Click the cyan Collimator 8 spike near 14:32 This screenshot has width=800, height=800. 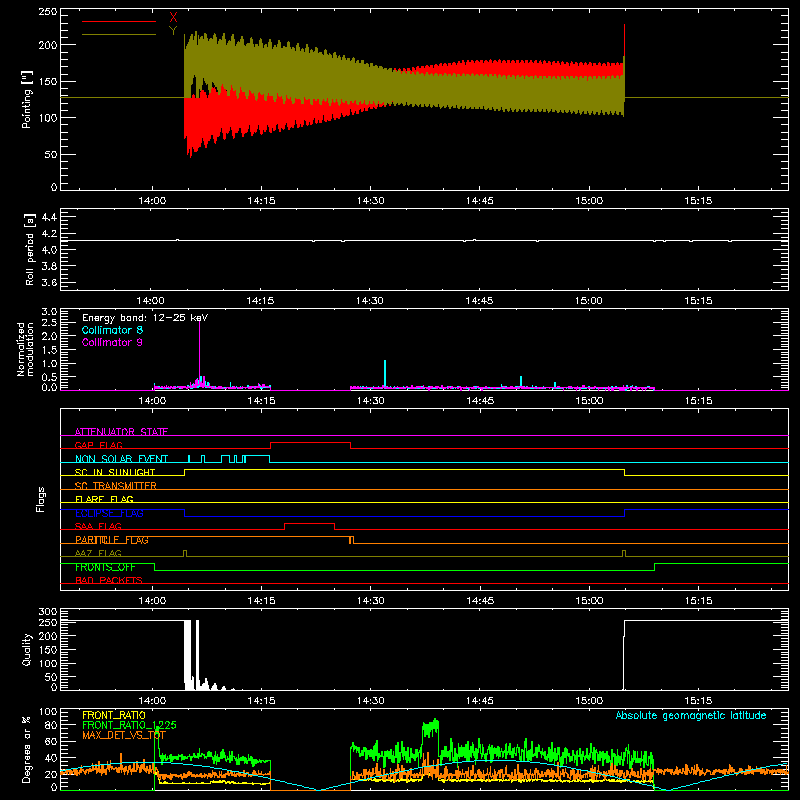(385, 373)
